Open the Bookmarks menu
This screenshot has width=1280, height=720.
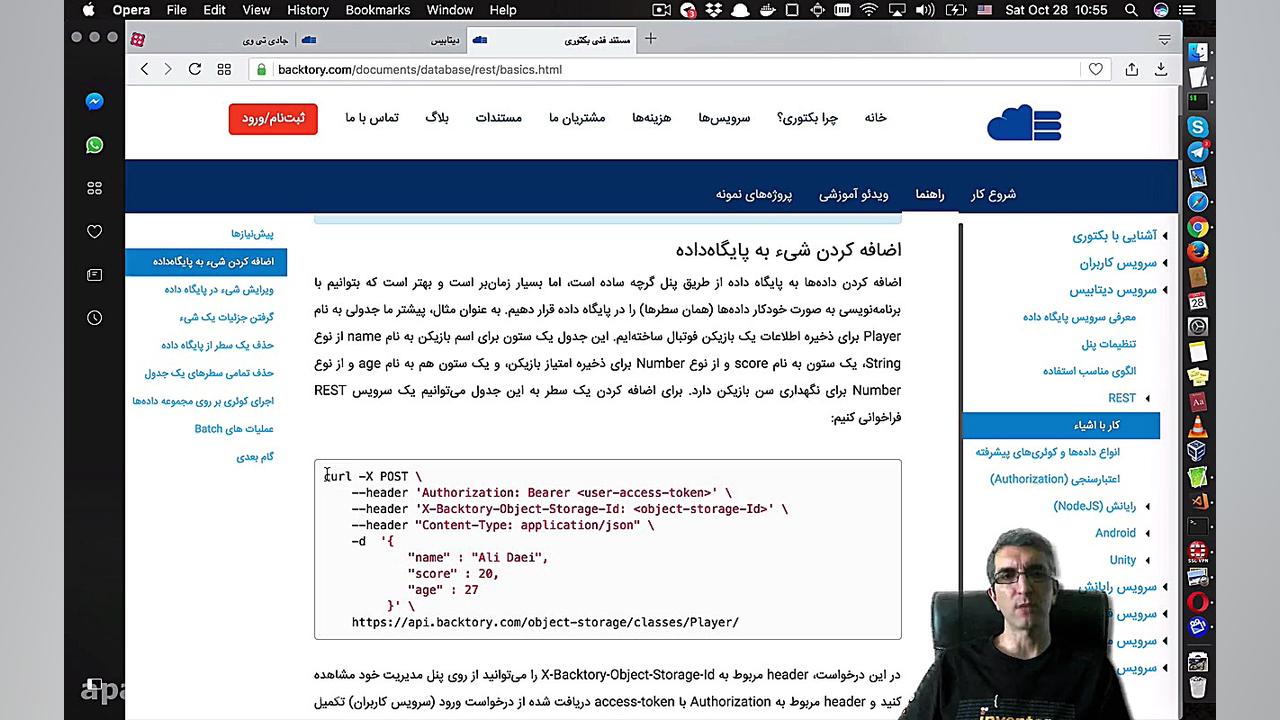(377, 10)
